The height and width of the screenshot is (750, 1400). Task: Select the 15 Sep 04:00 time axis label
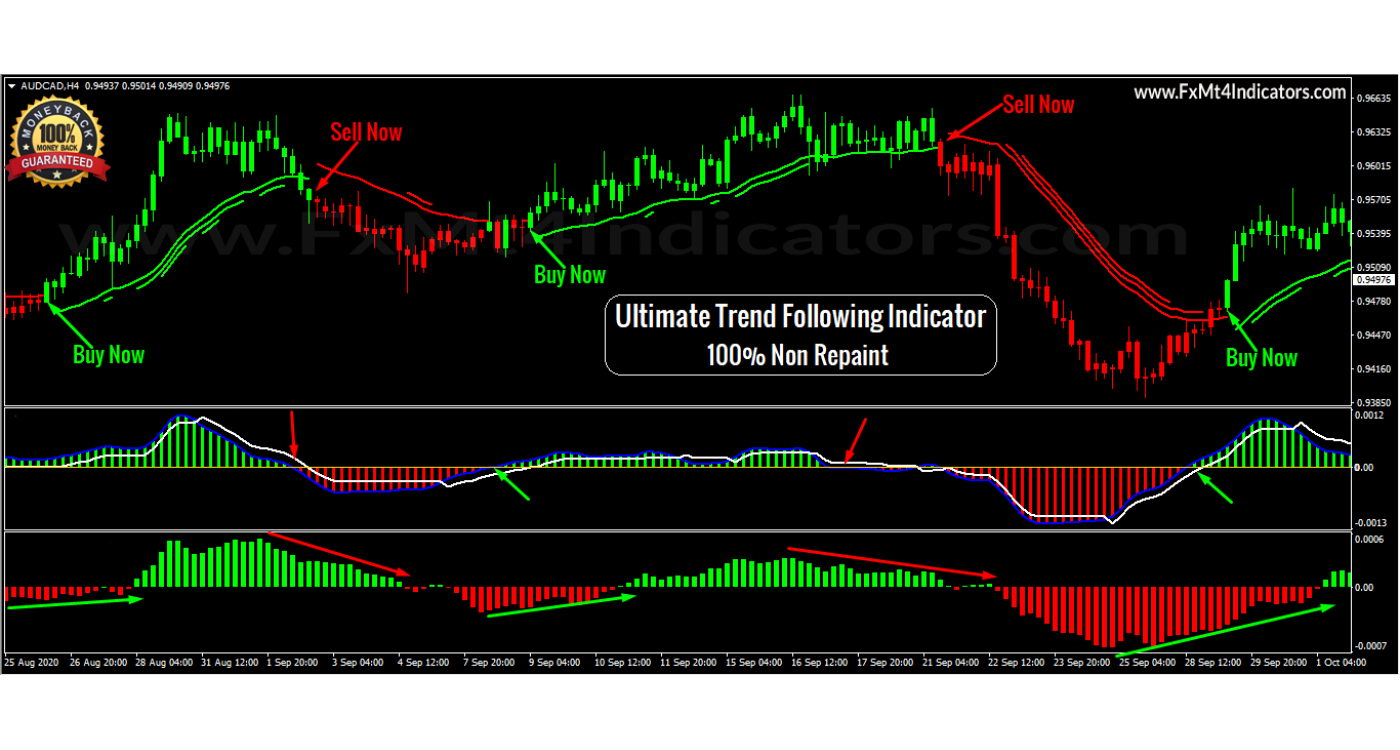click(x=755, y=662)
